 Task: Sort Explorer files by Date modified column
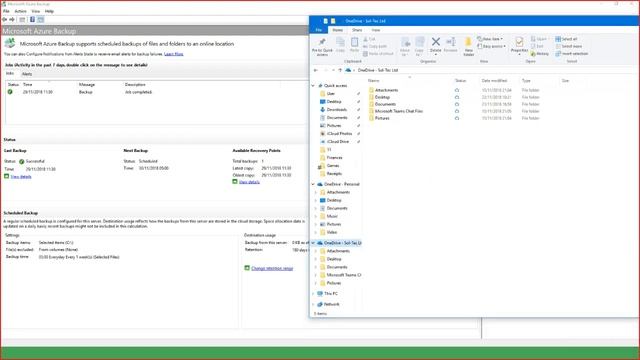click(494, 81)
